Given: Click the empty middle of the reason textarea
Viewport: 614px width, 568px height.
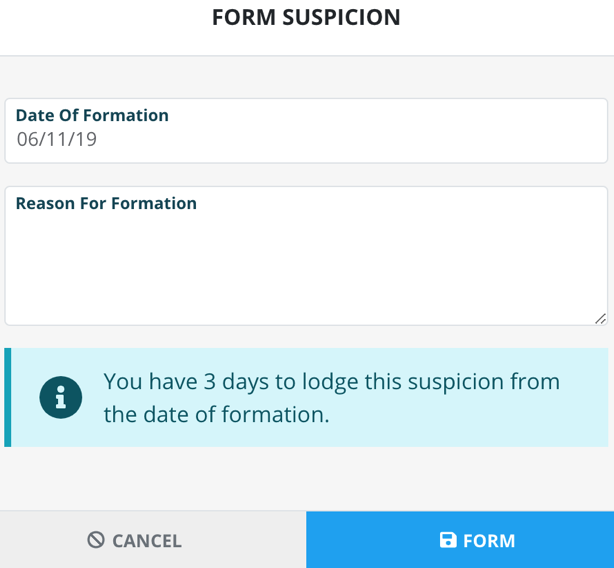Looking at the screenshot, I should tap(306, 270).
